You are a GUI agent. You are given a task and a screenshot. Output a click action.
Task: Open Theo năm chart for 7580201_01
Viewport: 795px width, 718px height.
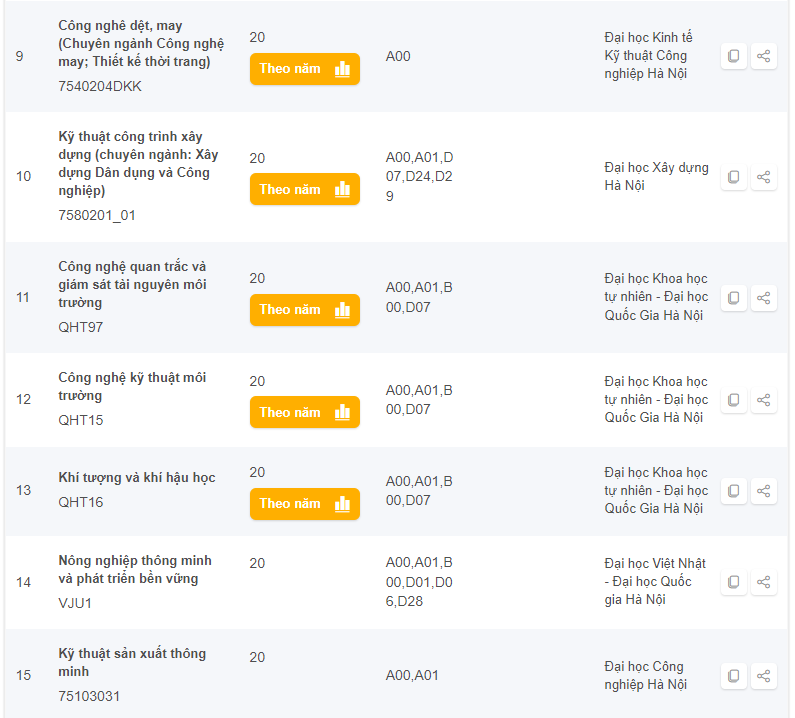[x=305, y=189]
